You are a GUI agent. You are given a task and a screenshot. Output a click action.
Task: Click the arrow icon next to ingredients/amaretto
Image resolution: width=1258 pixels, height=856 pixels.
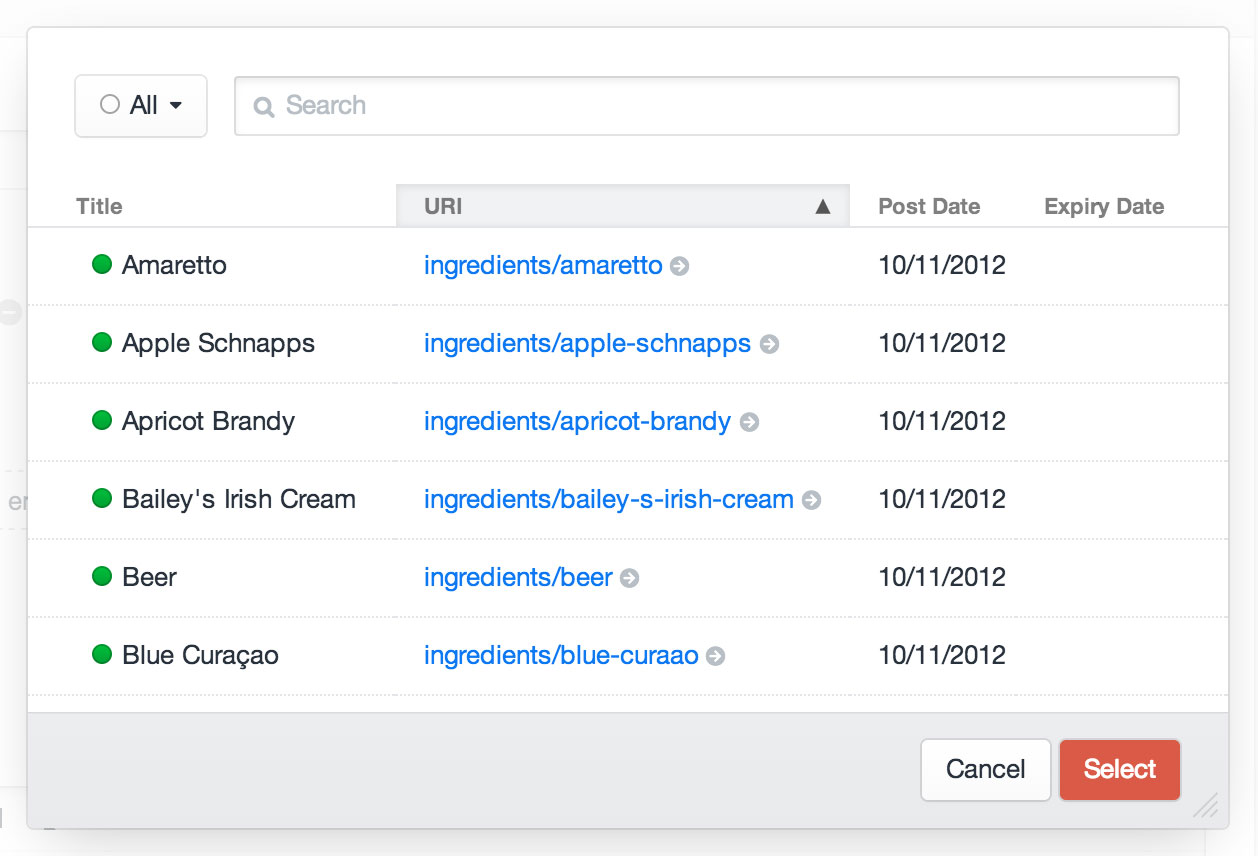pos(679,266)
